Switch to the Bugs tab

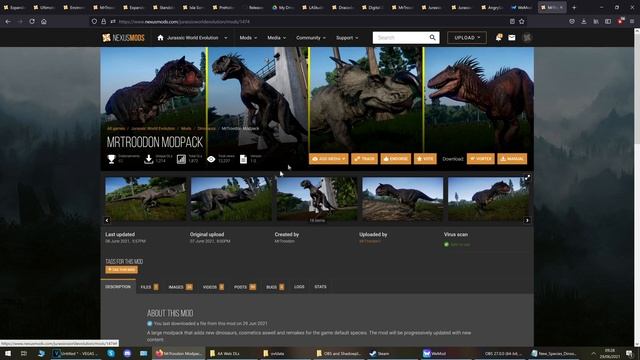tap(275, 287)
